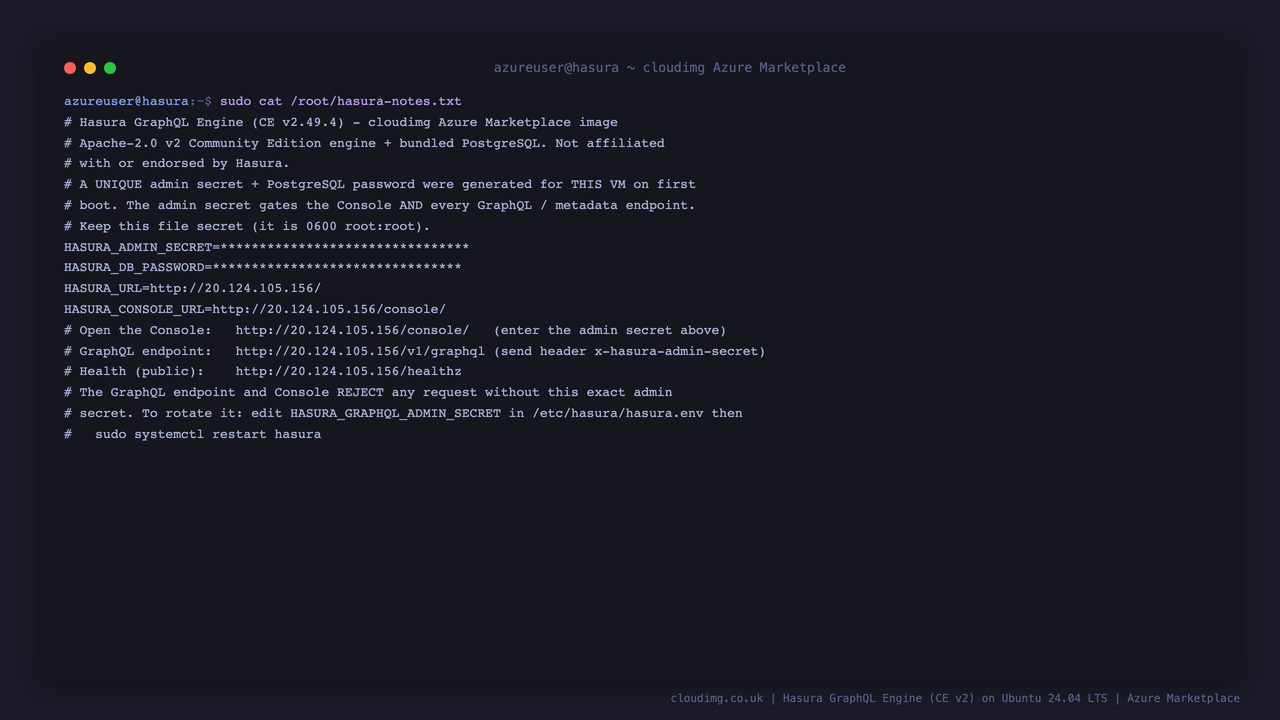
Task: Click the 'Apache-2.0 v2 Community Edition engine' line
Action: click(x=364, y=143)
